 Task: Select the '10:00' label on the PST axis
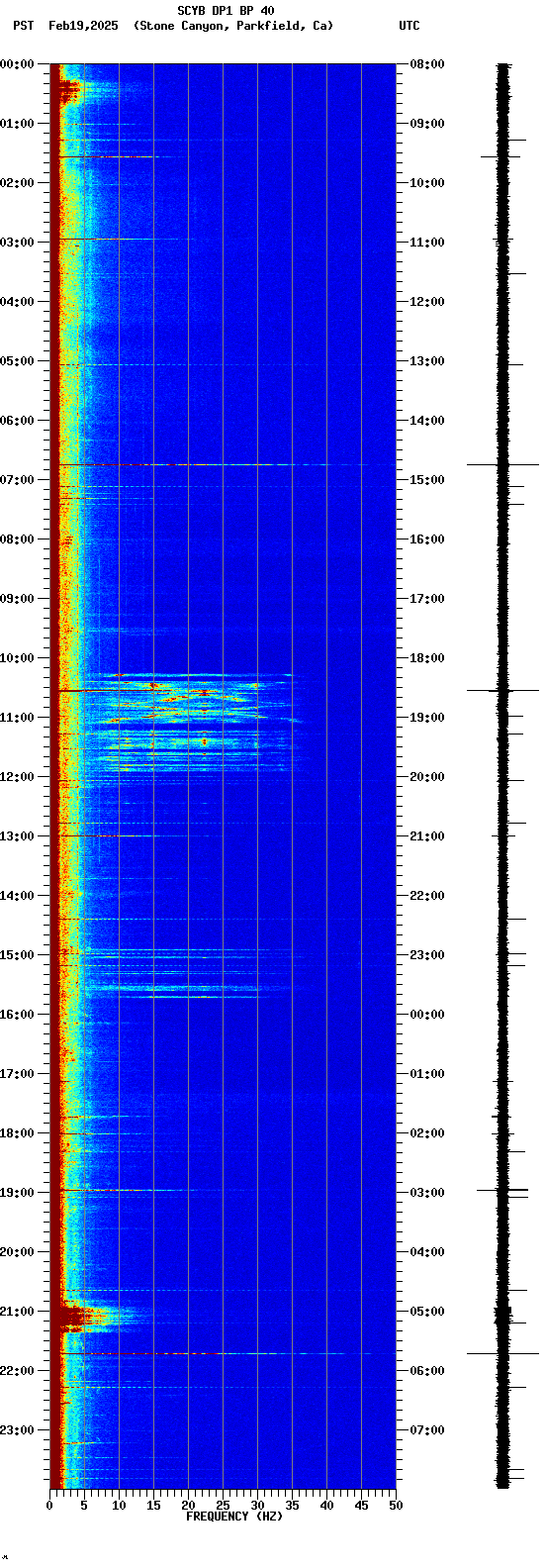(18, 658)
